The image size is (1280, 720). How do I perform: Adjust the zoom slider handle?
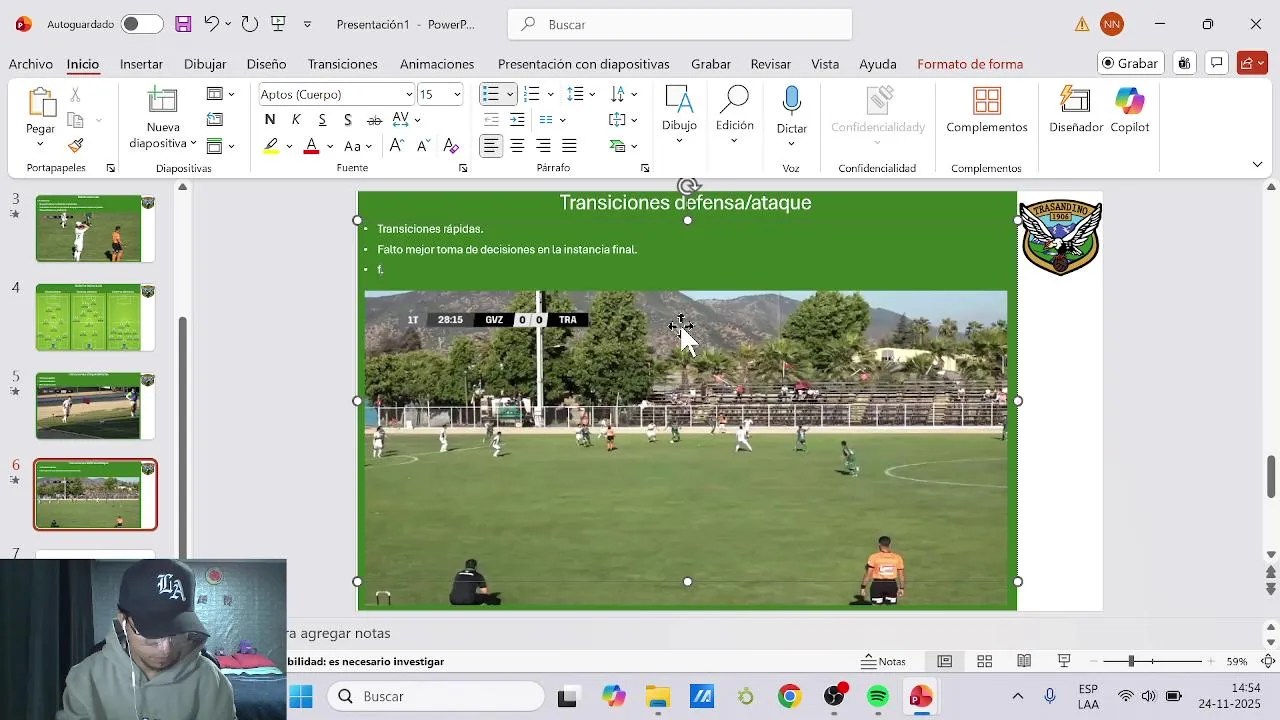tap(1131, 661)
